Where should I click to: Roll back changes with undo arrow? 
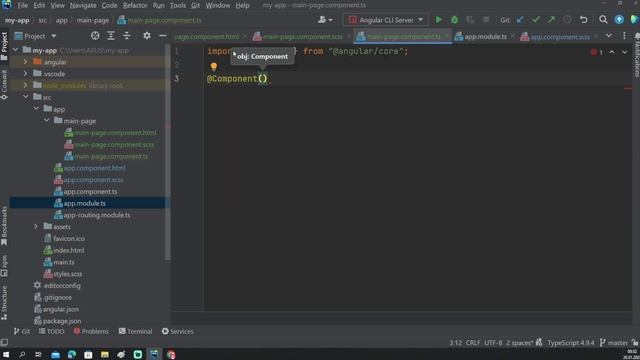coord(584,20)
